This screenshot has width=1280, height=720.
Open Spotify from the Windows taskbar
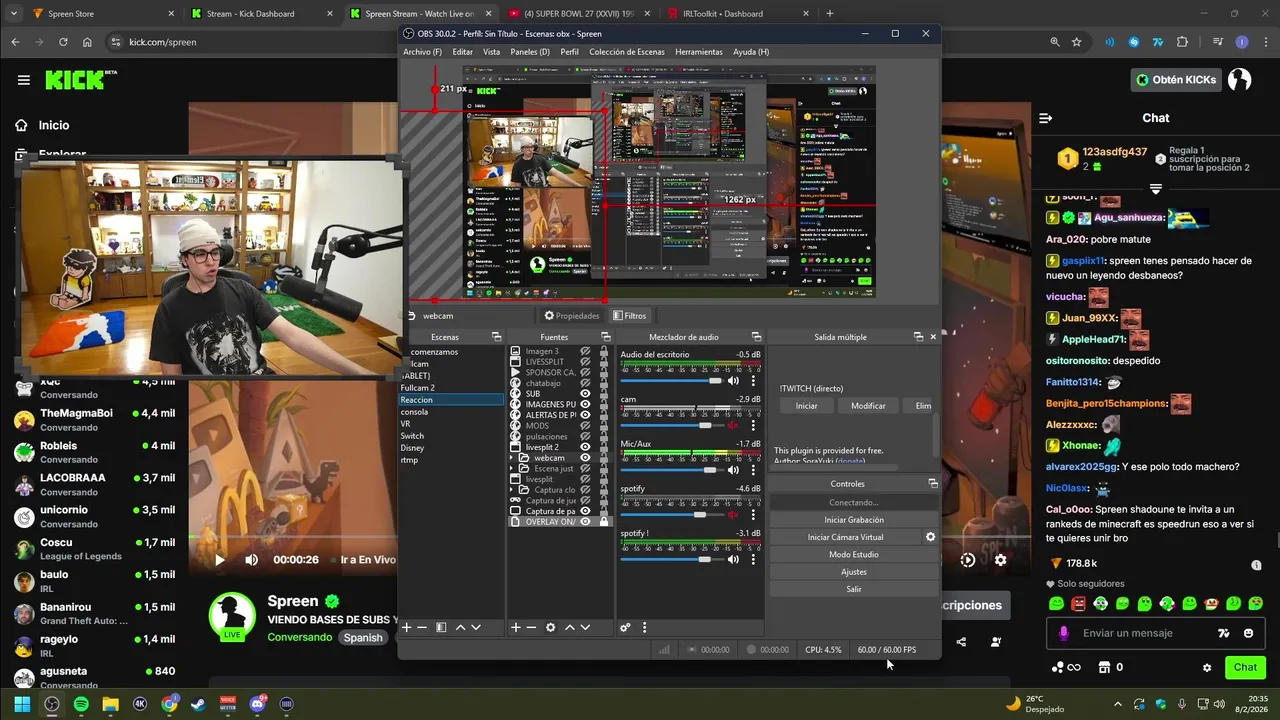click(x=81, y=704)
